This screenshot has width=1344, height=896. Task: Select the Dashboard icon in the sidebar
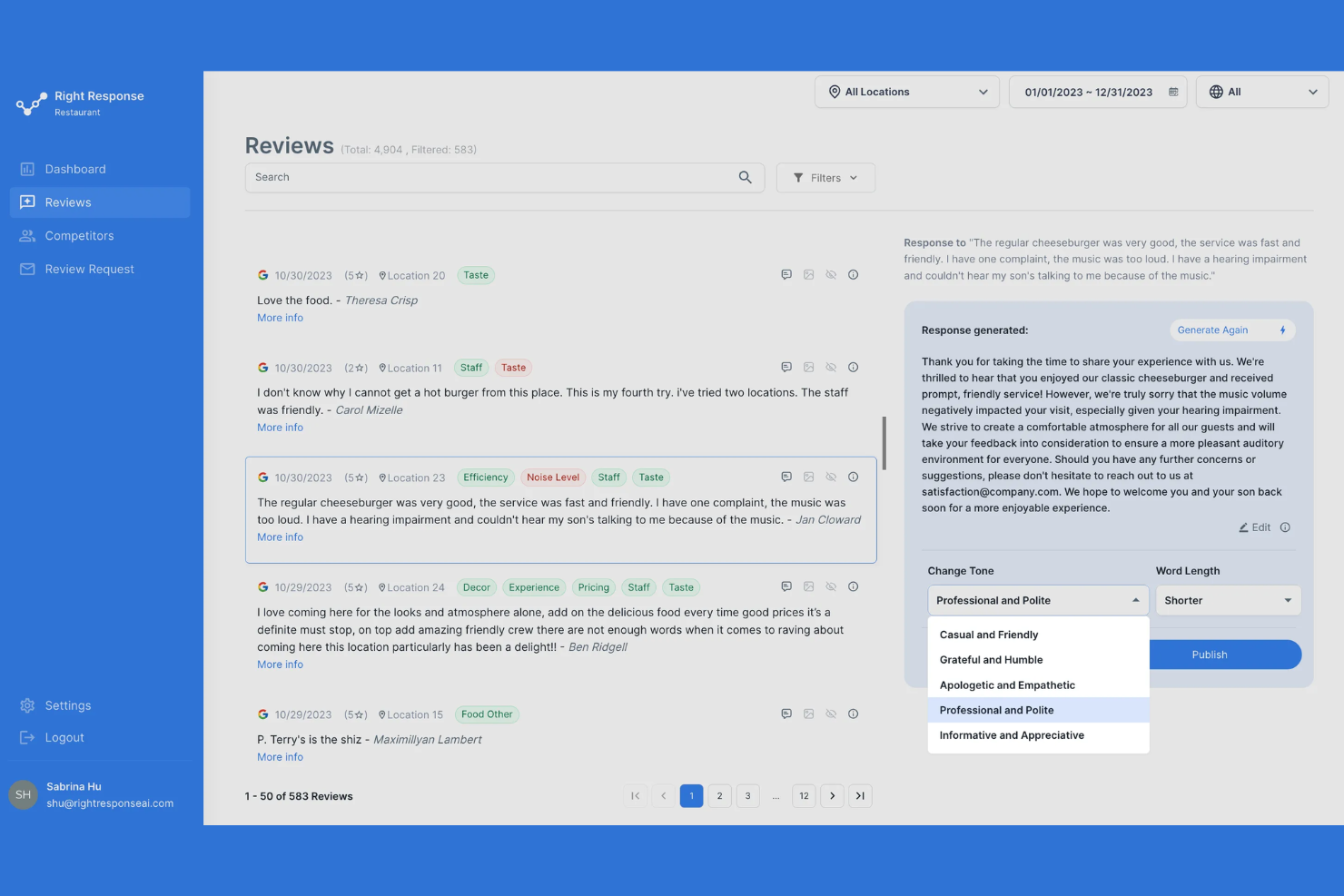point(27,169)
